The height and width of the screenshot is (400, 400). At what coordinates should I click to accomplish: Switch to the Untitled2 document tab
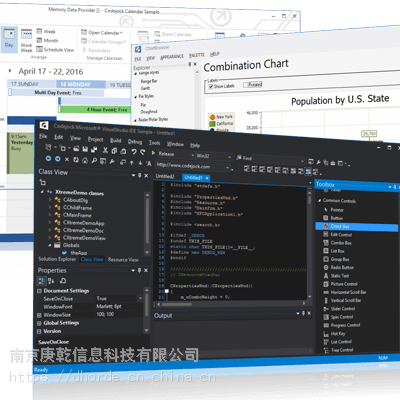tap(165, 176)
